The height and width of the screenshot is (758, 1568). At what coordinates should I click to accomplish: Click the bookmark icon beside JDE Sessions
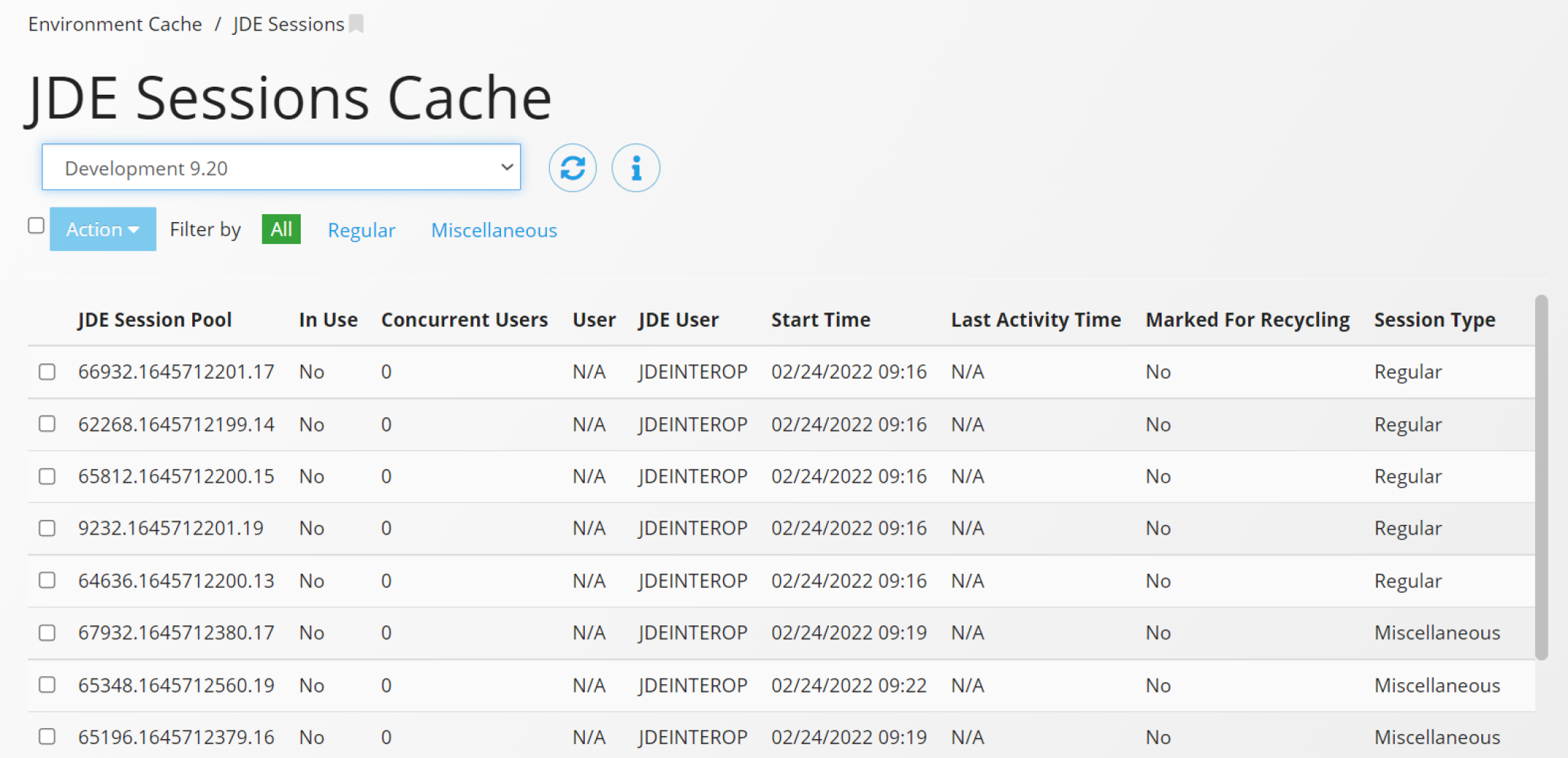point(356,24)
